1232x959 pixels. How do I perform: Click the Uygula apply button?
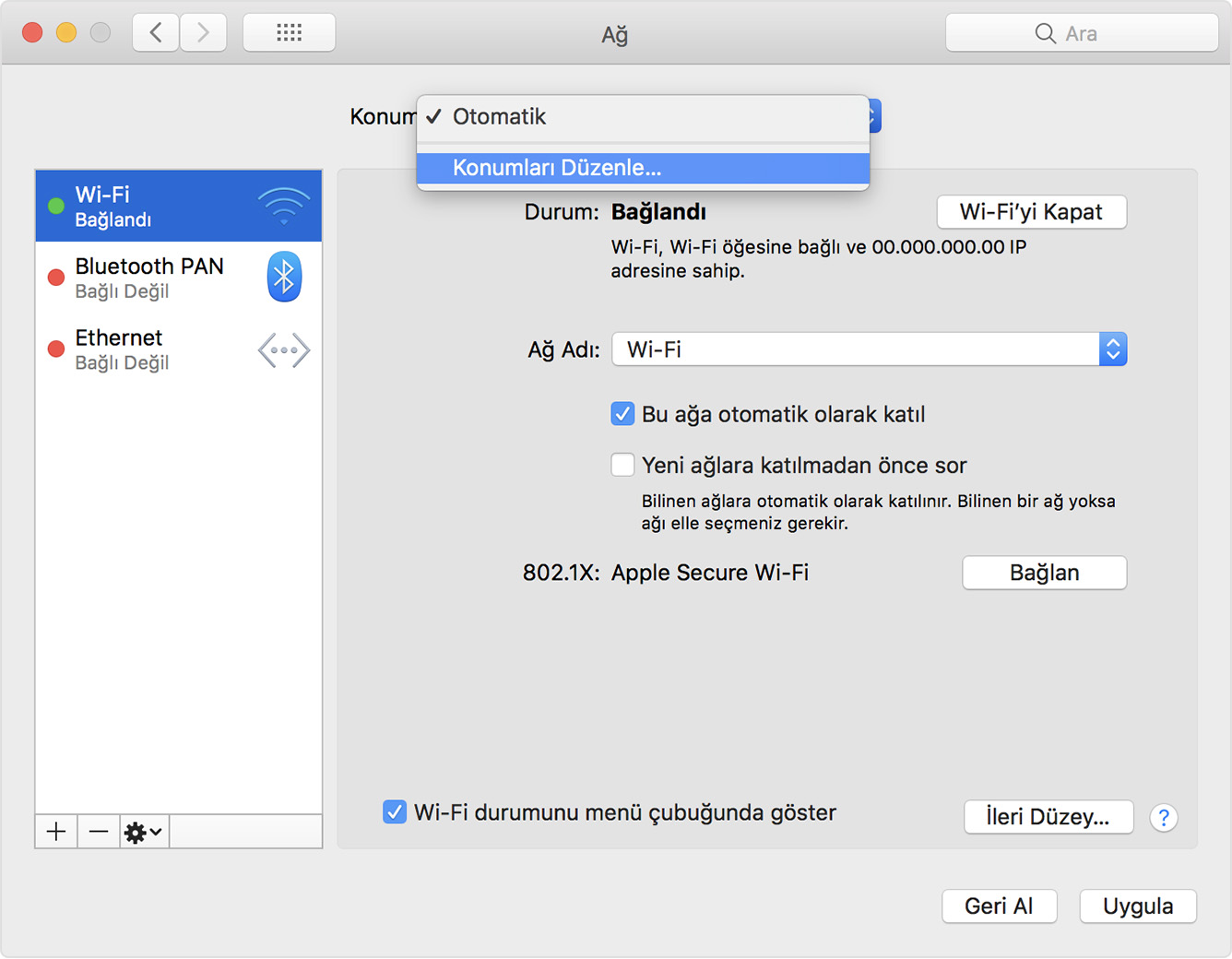coord(1138,906)
